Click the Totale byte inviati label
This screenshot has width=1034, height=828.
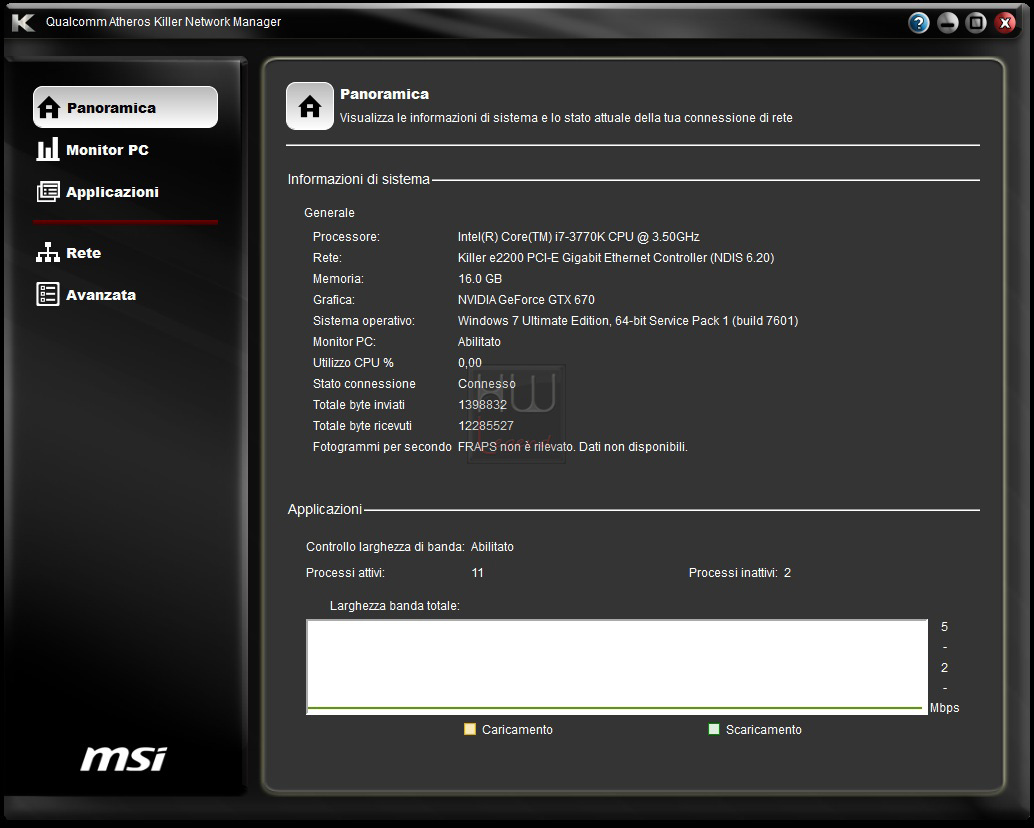pos(359,405)
